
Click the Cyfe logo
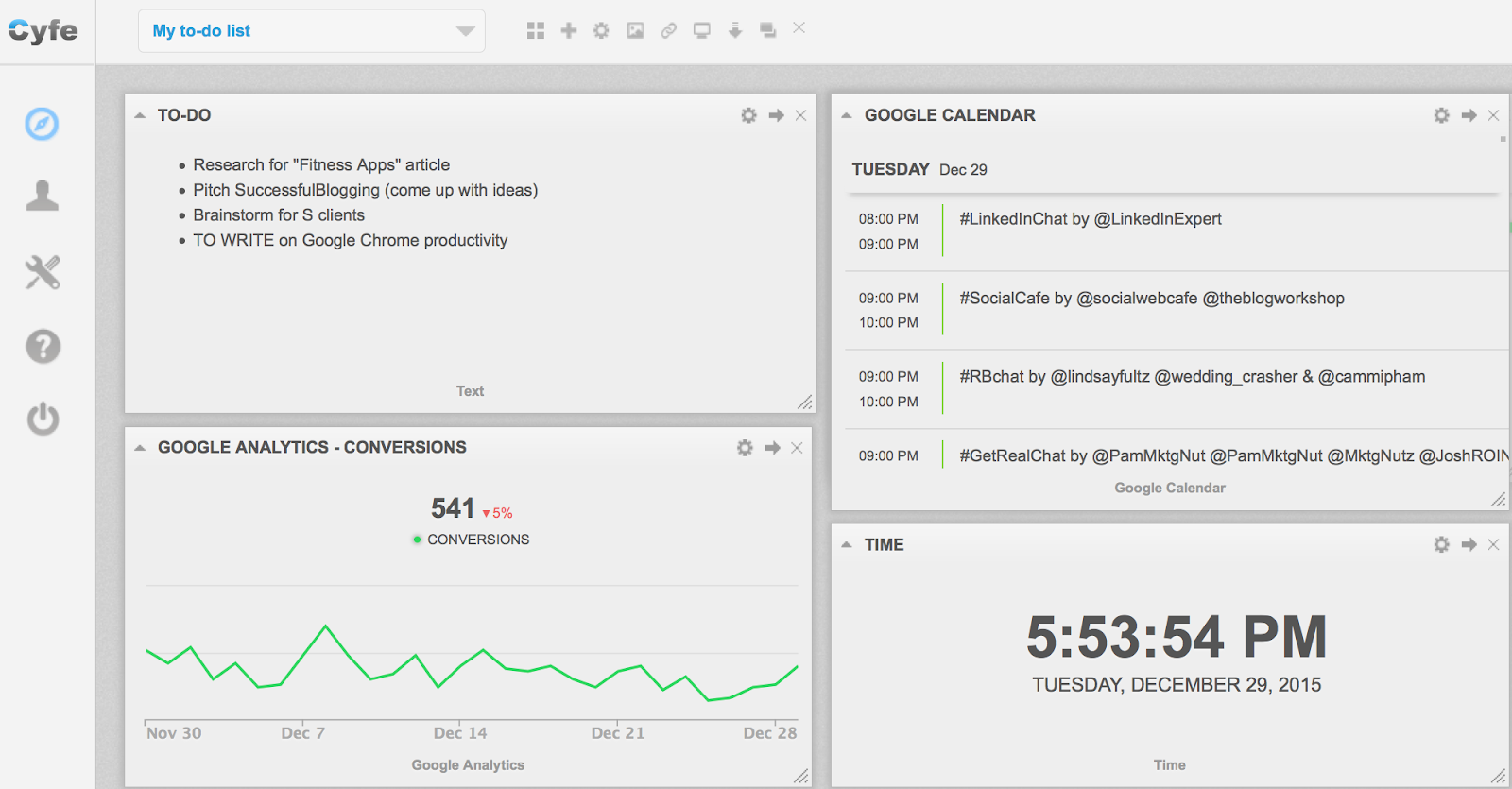point(43,31)
